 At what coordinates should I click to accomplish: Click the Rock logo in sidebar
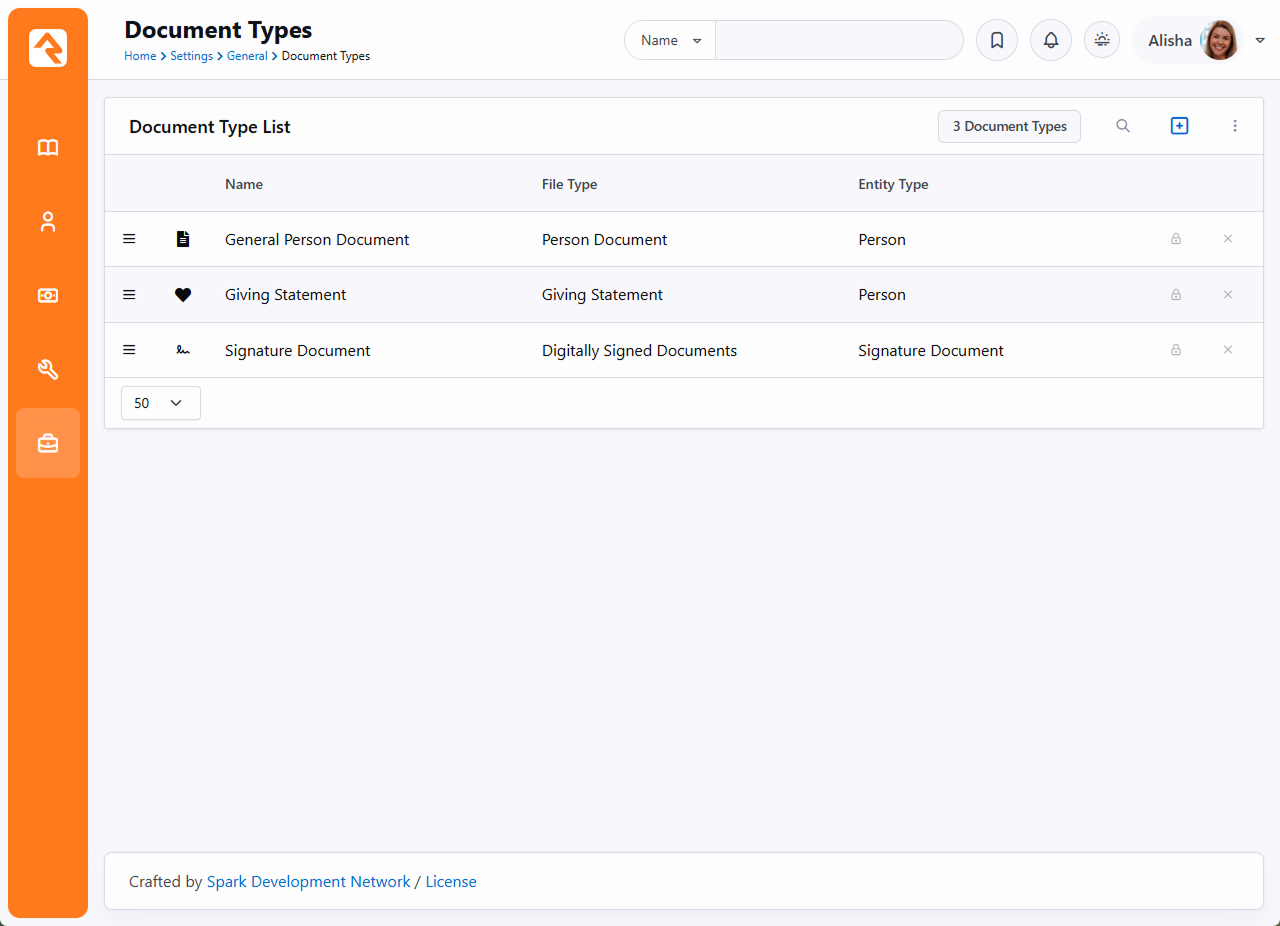[x=48, y=48]
